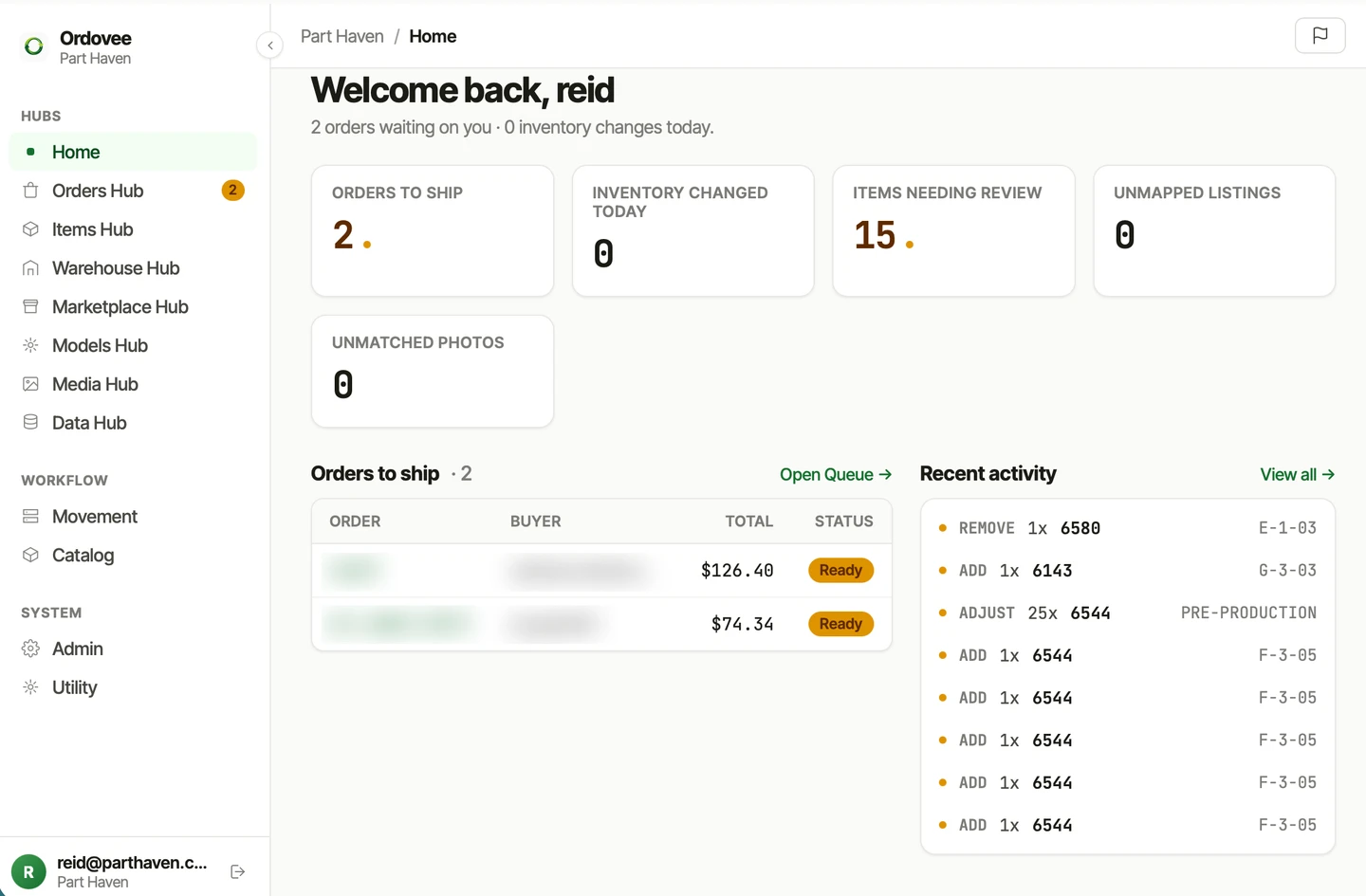Click the PRE-PRODUCTION location label
This screenshot has height=896, width=1366.
[x=1248, y=613]
